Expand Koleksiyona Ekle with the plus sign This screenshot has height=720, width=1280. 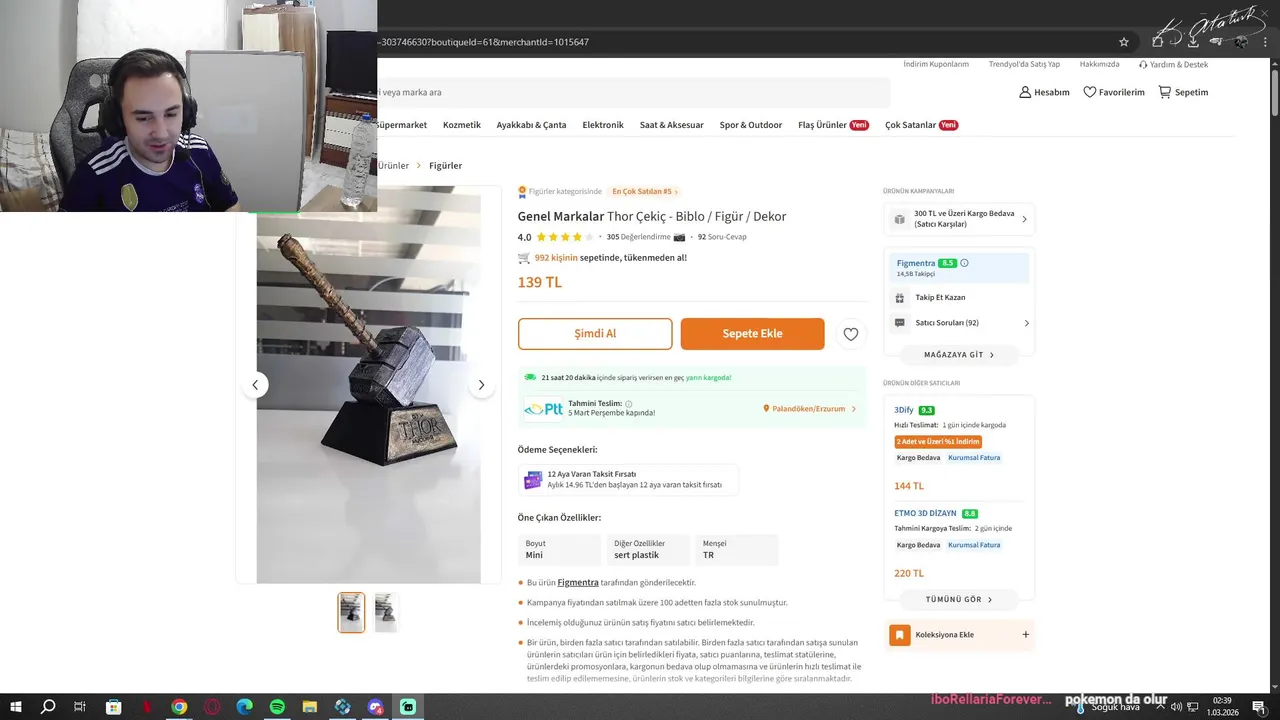[1025, 635]
